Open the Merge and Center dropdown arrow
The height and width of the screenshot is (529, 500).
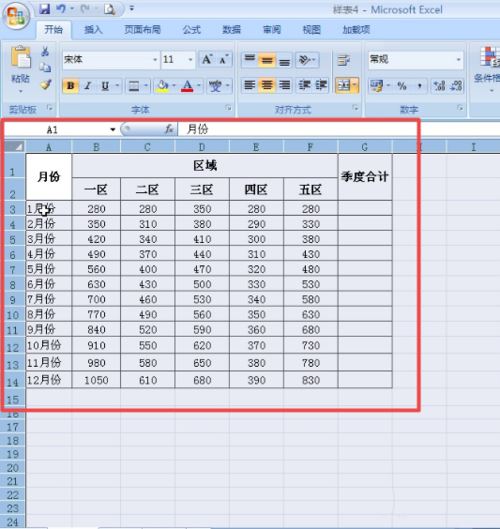tap(355, 86)
